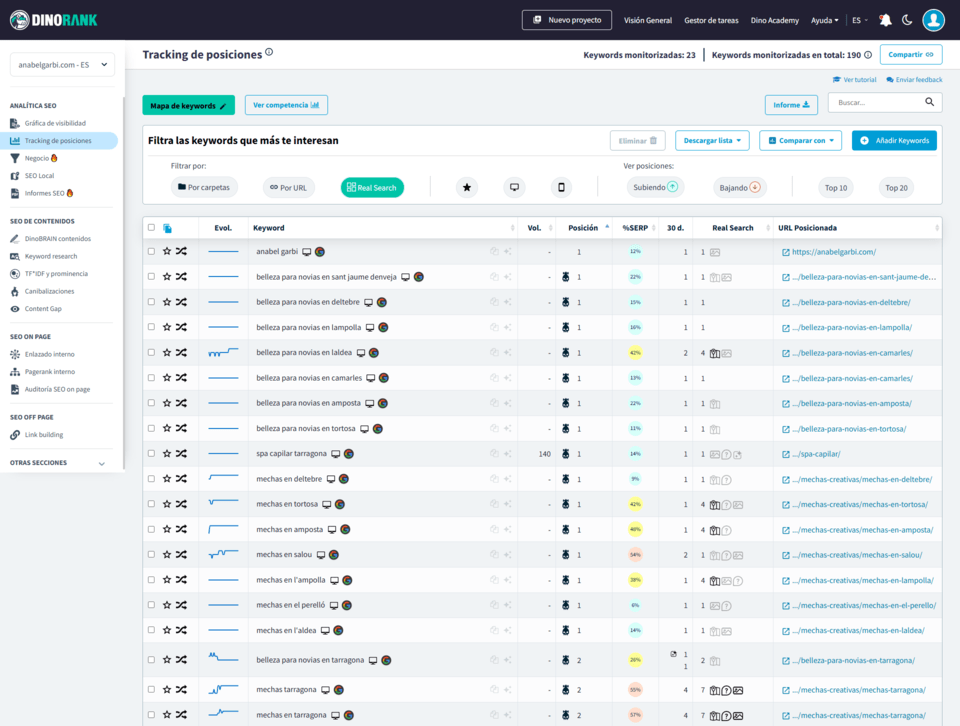Viewport: 960px width, 726px height.
Task: Check the anabel garbi row checkbox
Action: pyautogui.click(x=151, y=252)
